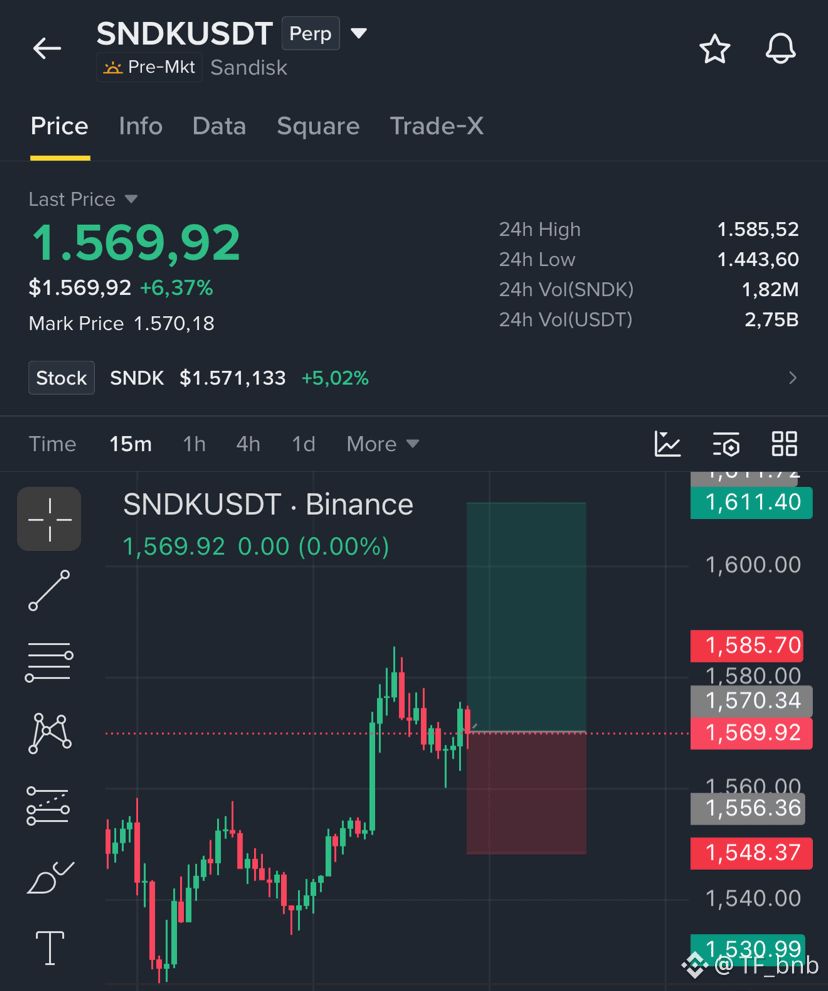
Task: Click the Pre-Mkt badge
Action: tap(149, 67)
